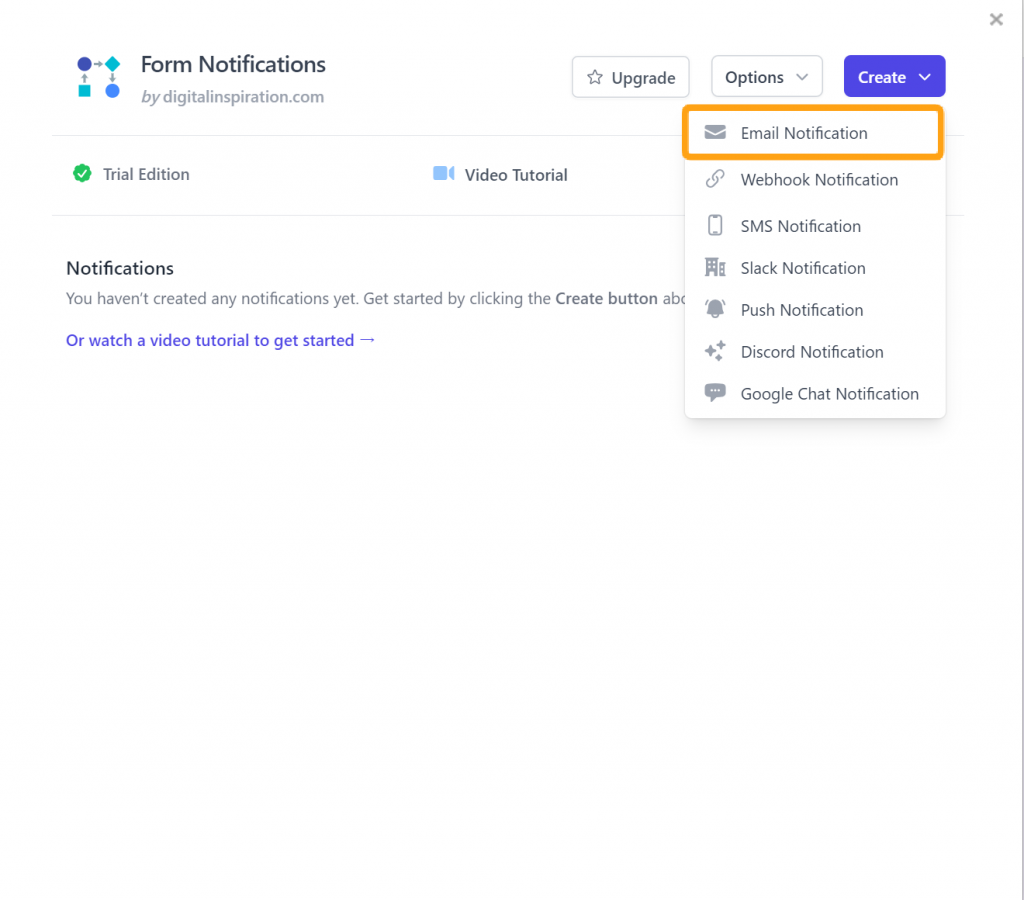Expand the Options dropdown
The image size is (1024, 900).
[x=766, y=77]
